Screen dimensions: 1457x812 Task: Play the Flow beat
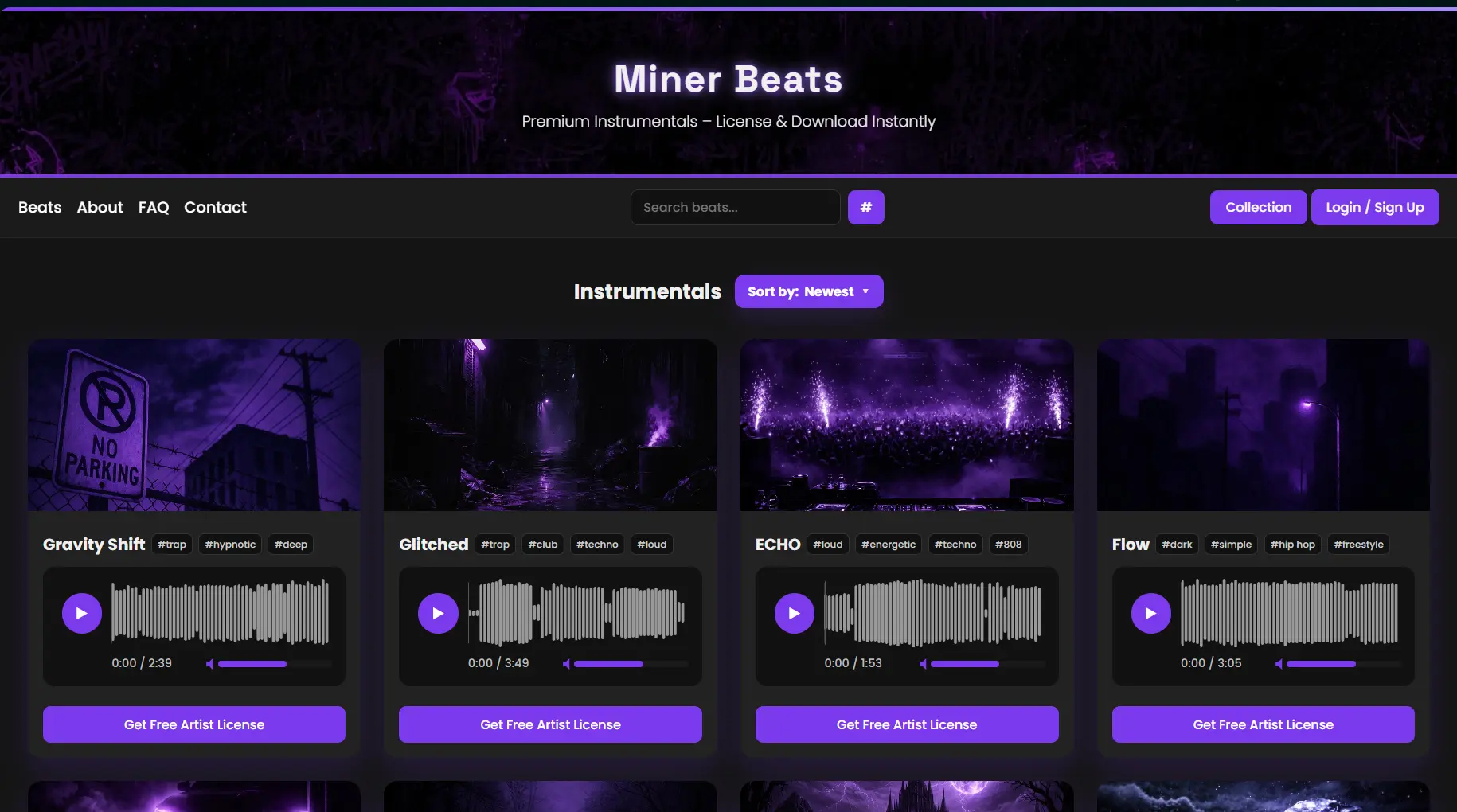pyautogui.click(x=1150, y=613)
